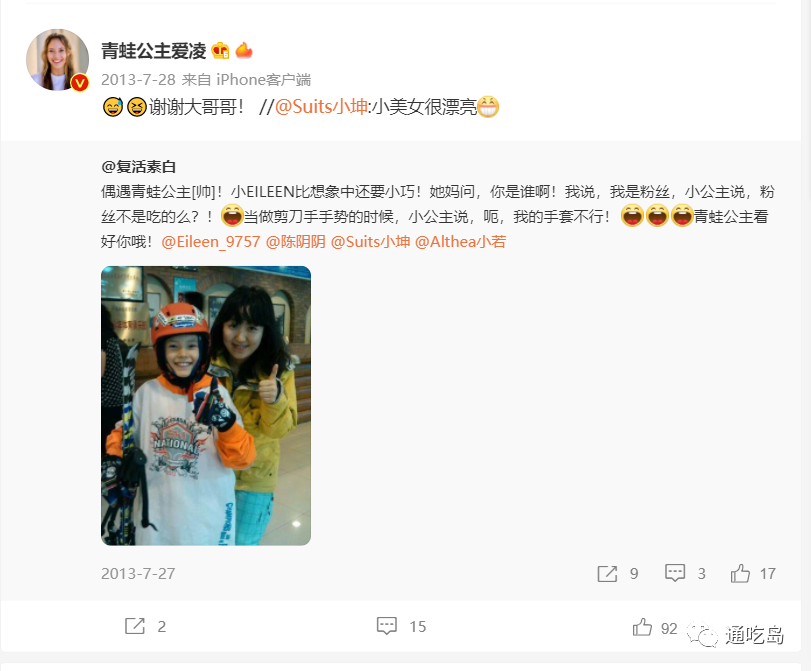811x671 pixels.
Task: Open the profile avatar of 青蛙公主爱凌
Action: pos(57,59)
